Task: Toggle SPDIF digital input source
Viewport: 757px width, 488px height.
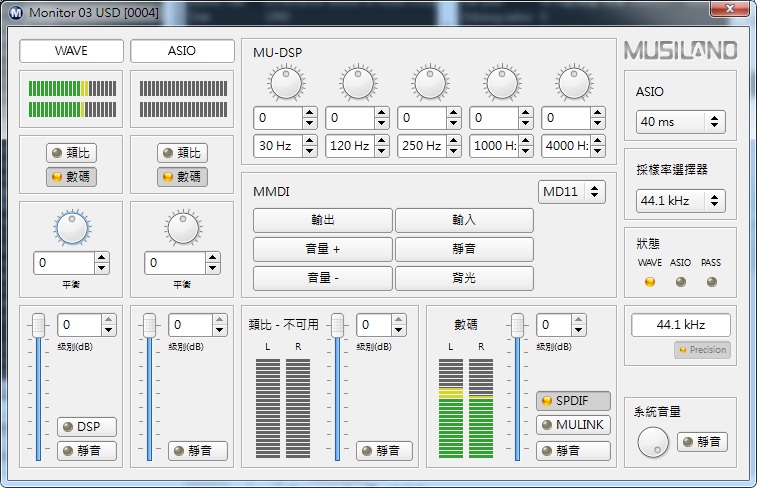Action: [x=573, y=401]
